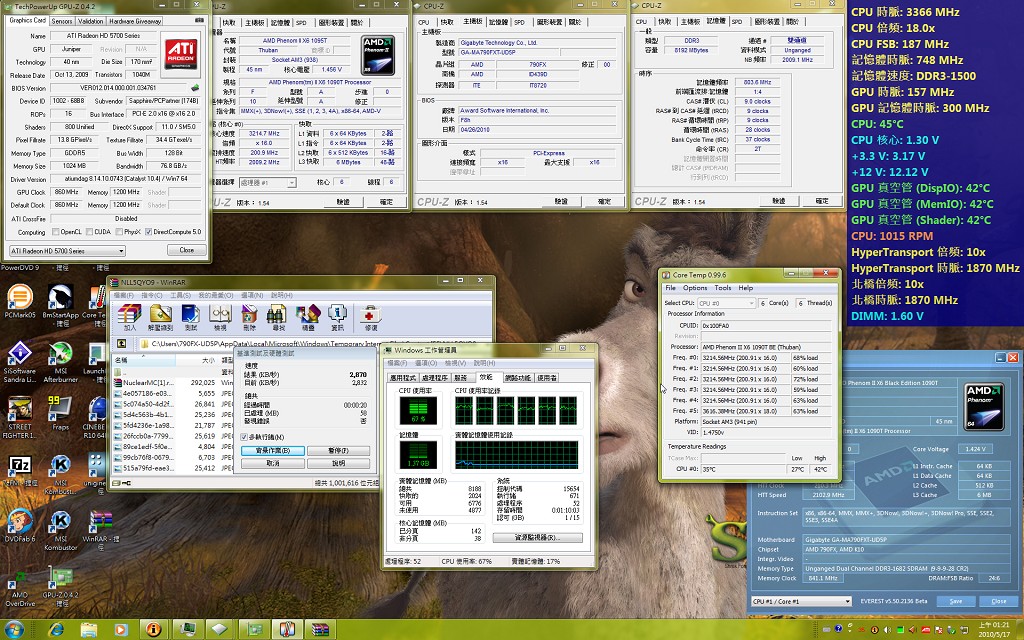Open the GPU-Z 0.4.2 desktop shortcut
The image size is (1024, 640).
pyautogui.click(x=60, y=588)
